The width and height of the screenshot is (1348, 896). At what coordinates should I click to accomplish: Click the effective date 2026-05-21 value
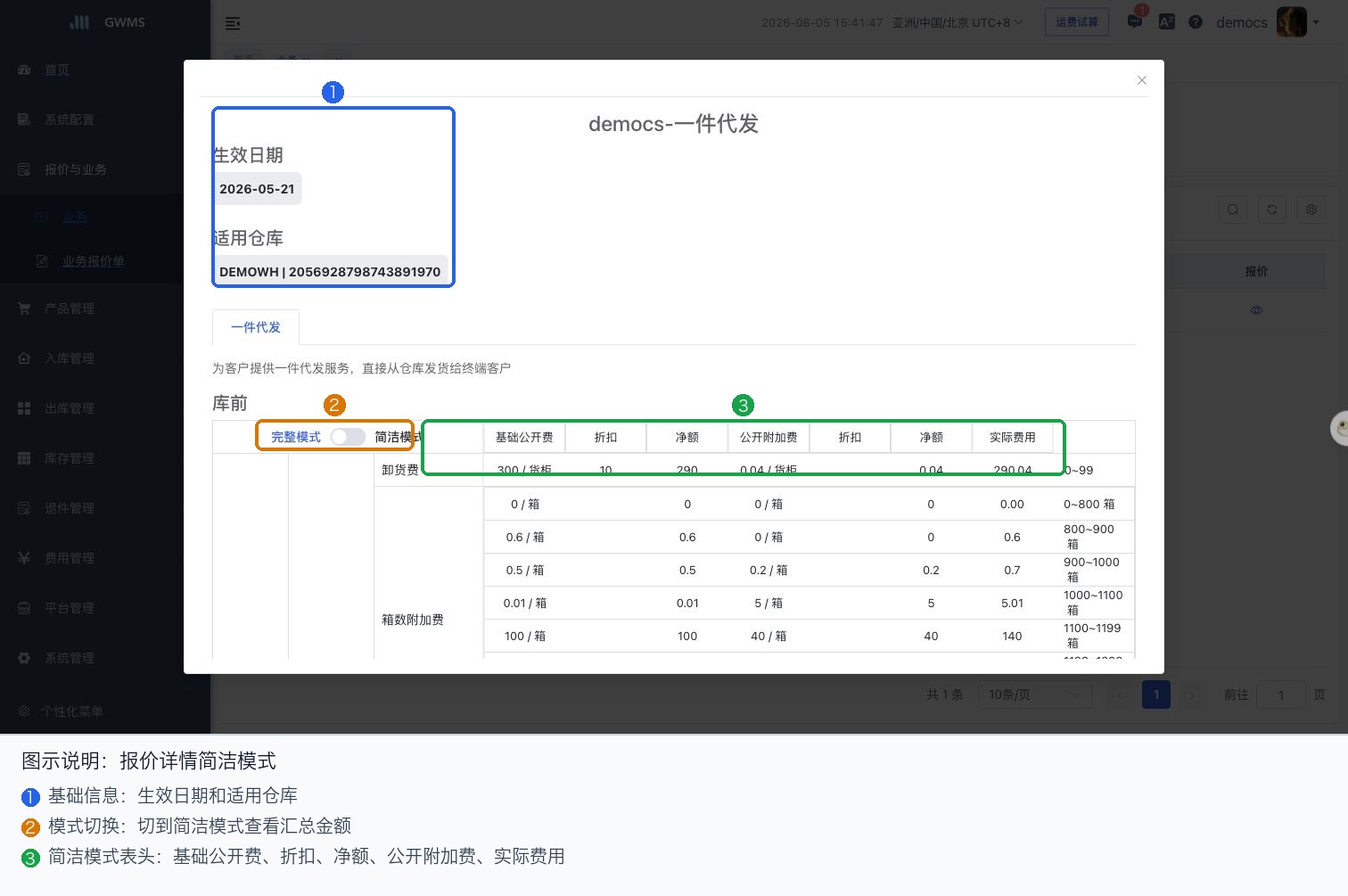pyautogui.click(x=257, y=189)
